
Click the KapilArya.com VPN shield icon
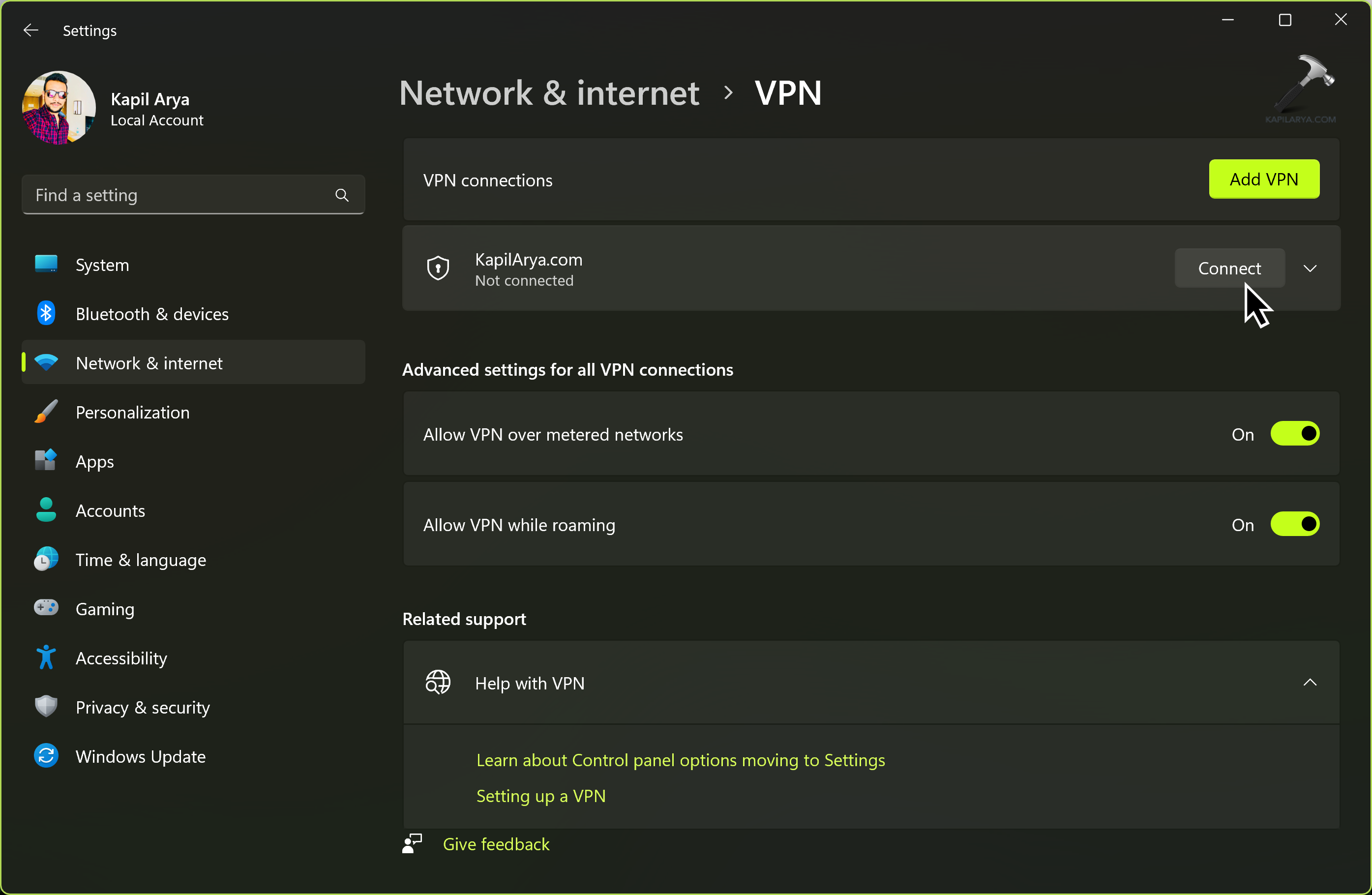pyautogui.click(x=438, y=268)
